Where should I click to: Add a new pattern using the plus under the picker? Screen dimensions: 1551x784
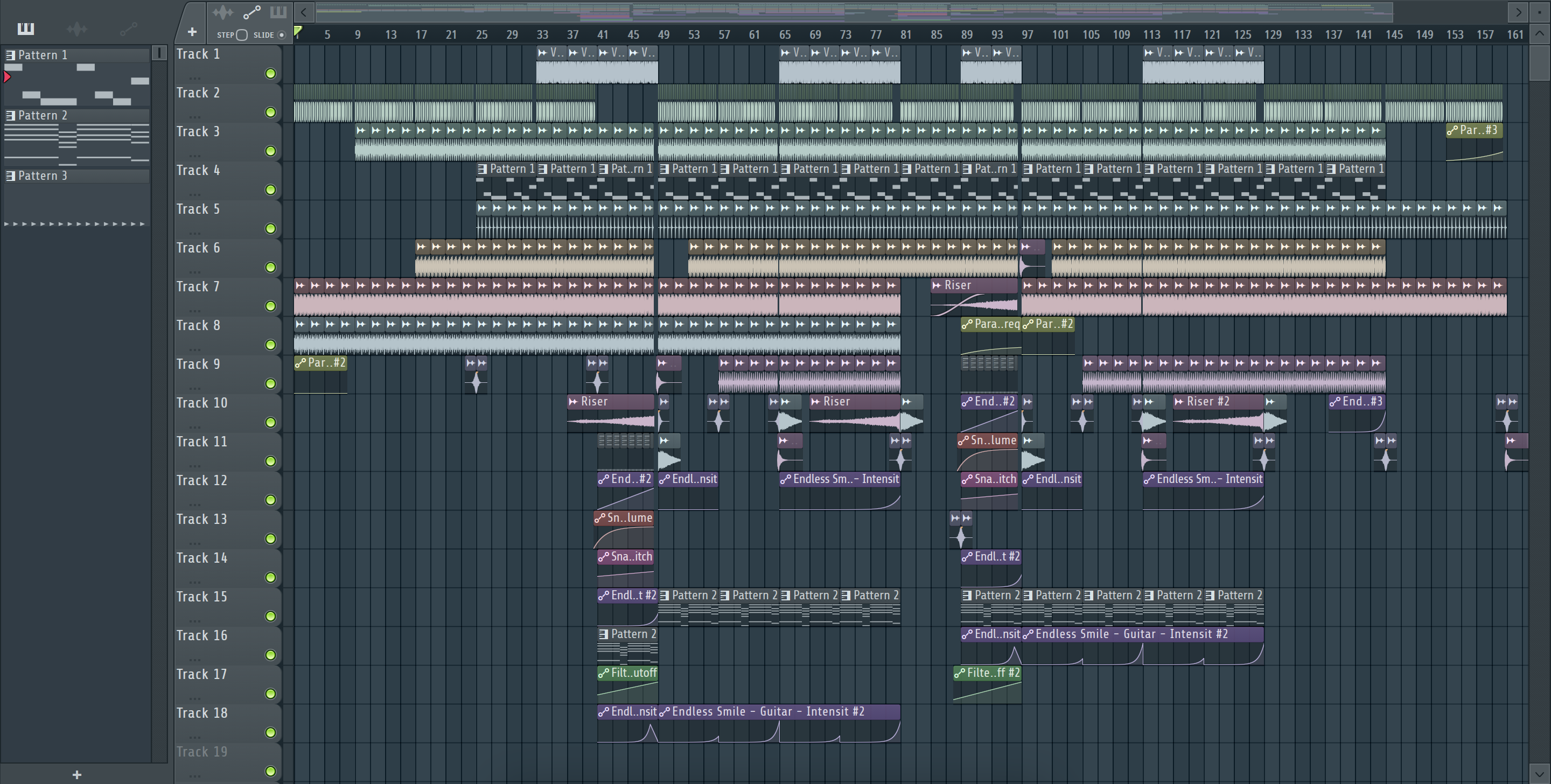(x=76, y=774)
